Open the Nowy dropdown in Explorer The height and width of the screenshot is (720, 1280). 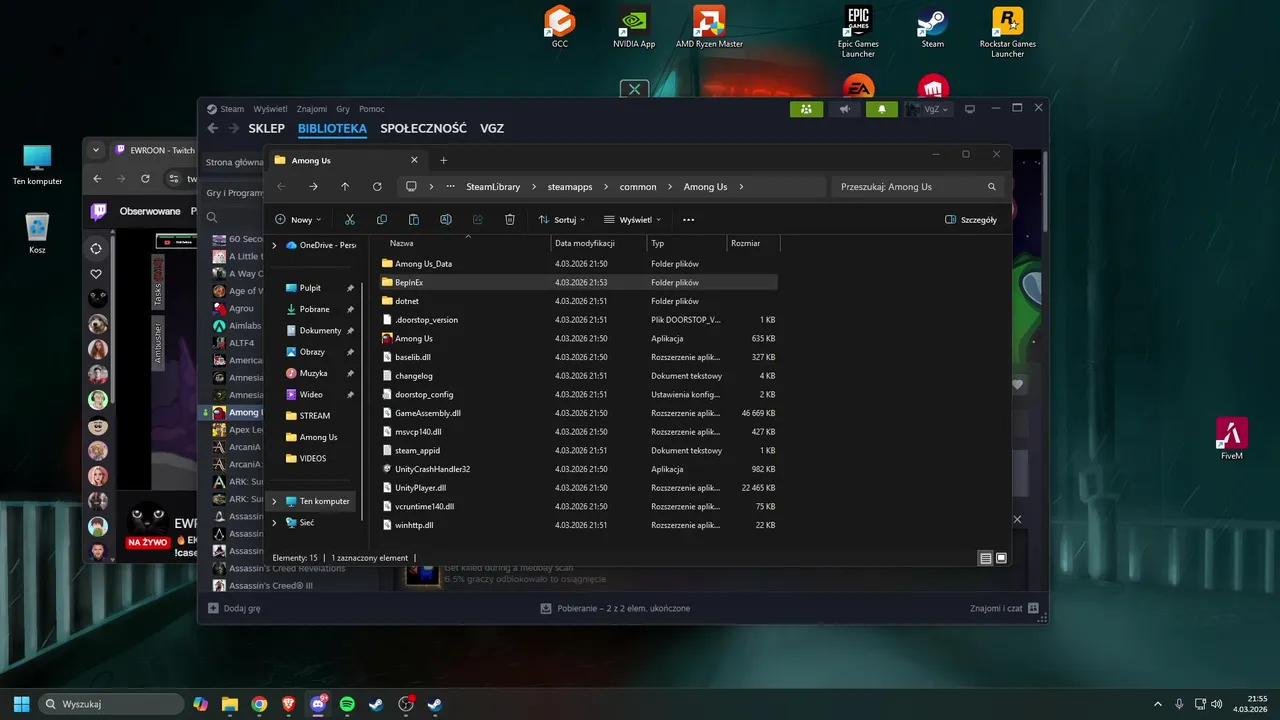click(298, 219)
